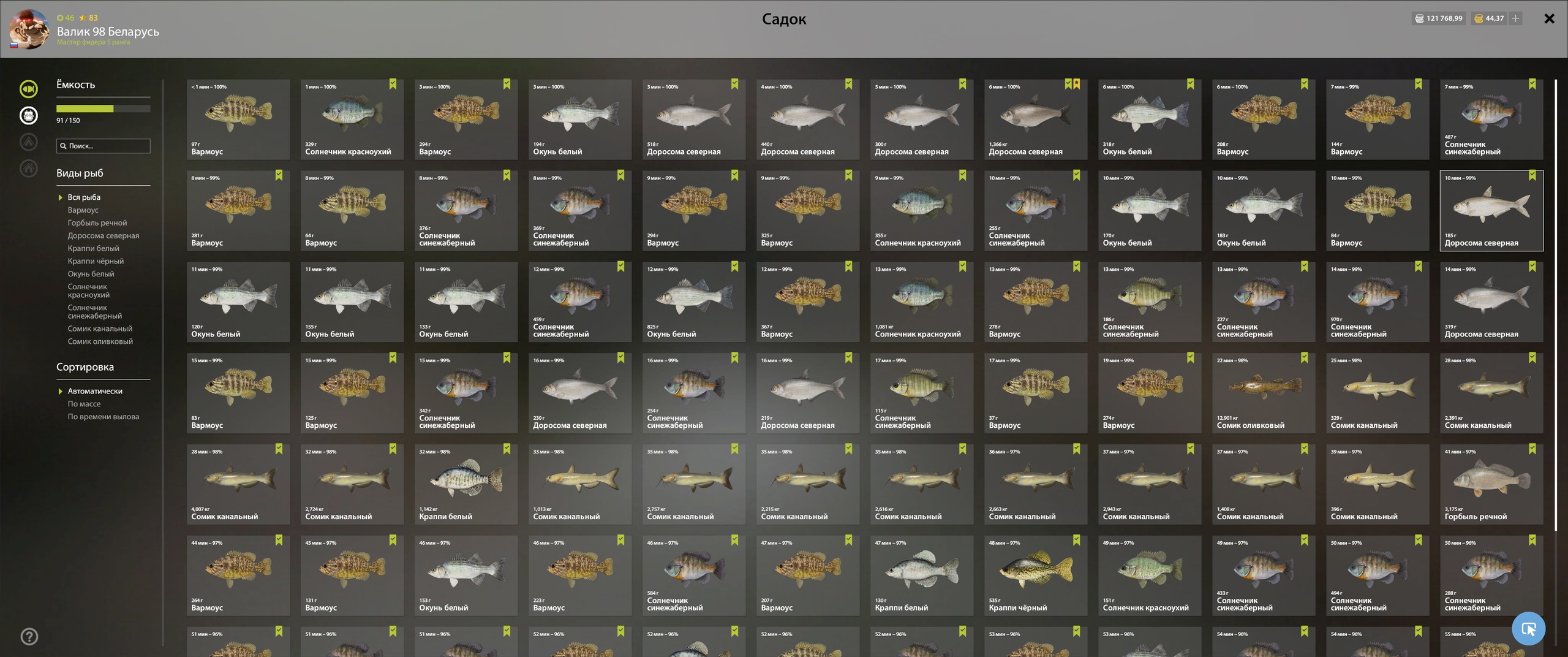The image size is (1568, 657).
Task: Sort by По времени вылова
Action: pos(103,417)
